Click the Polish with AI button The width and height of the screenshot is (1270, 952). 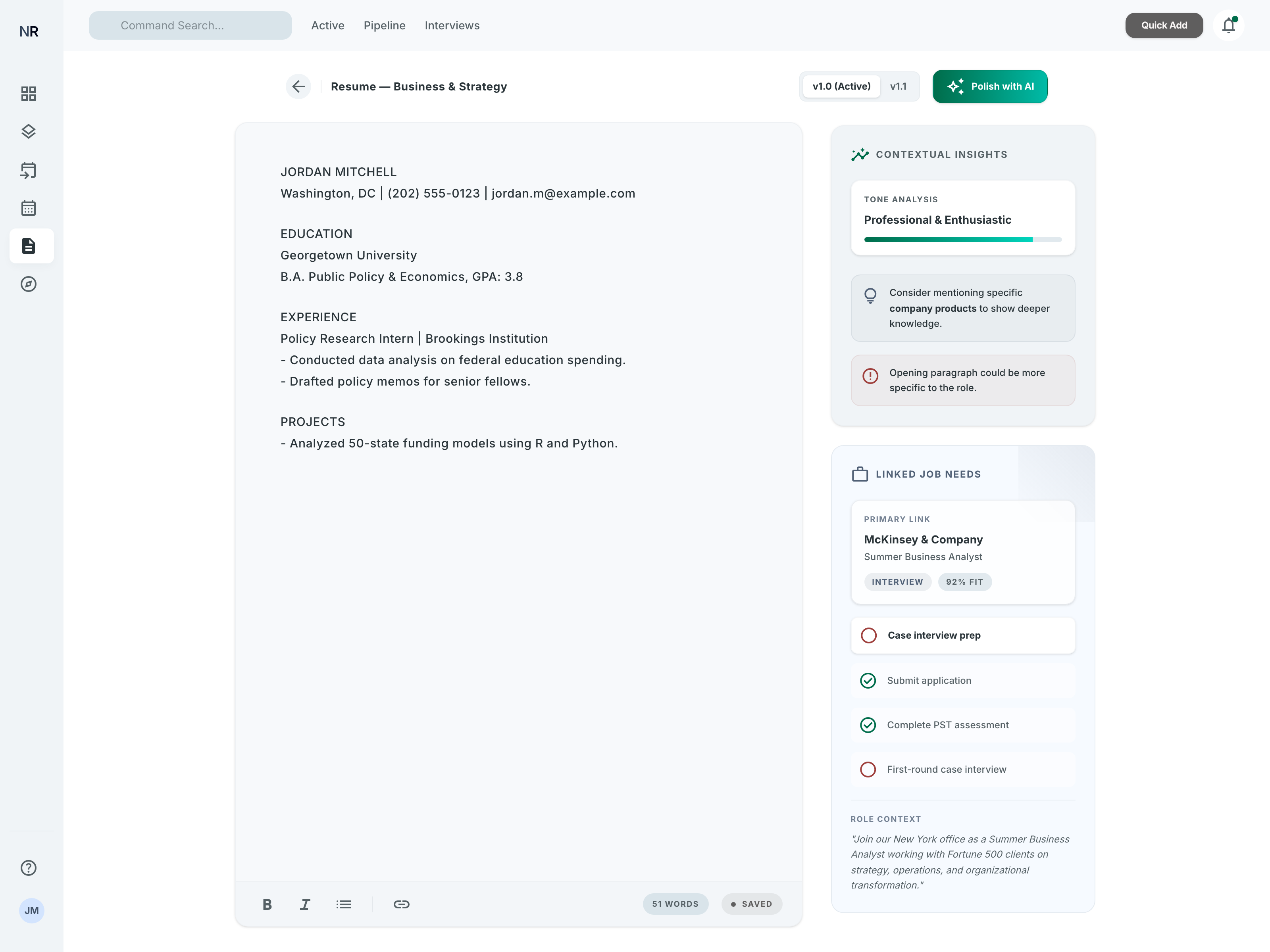(990, 86)
